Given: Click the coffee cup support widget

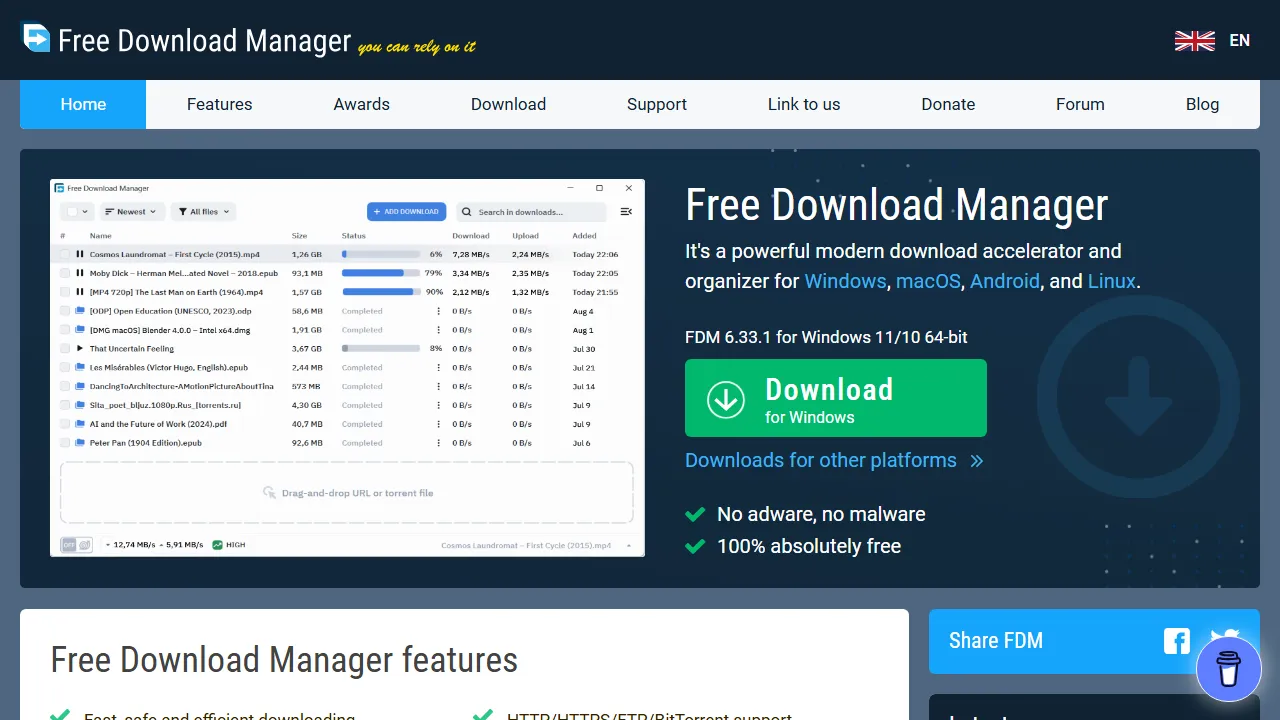Looking at the screenshot, I should (x=1229, y=668).
